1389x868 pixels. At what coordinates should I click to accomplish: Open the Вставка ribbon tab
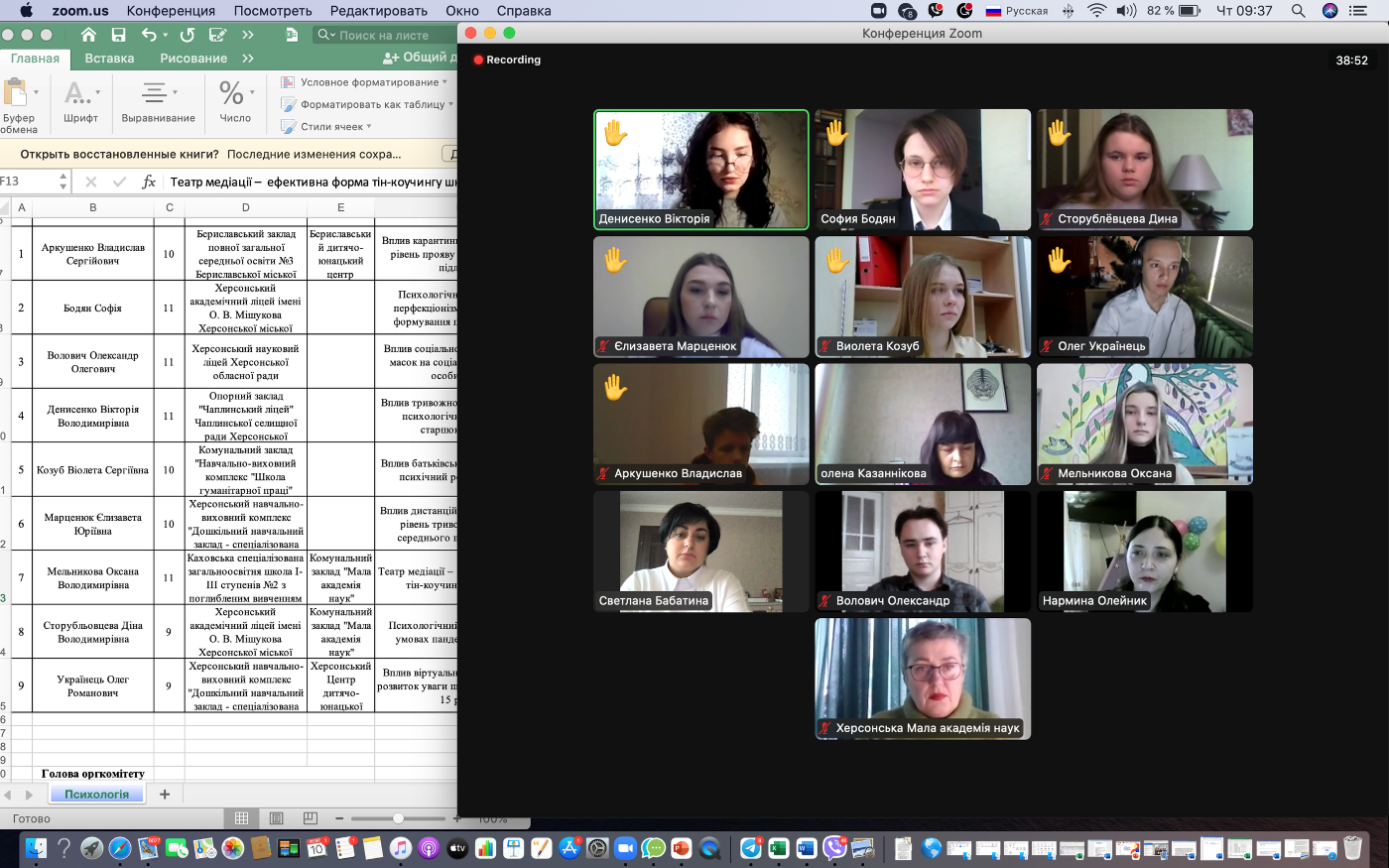[x=109, y=59]
